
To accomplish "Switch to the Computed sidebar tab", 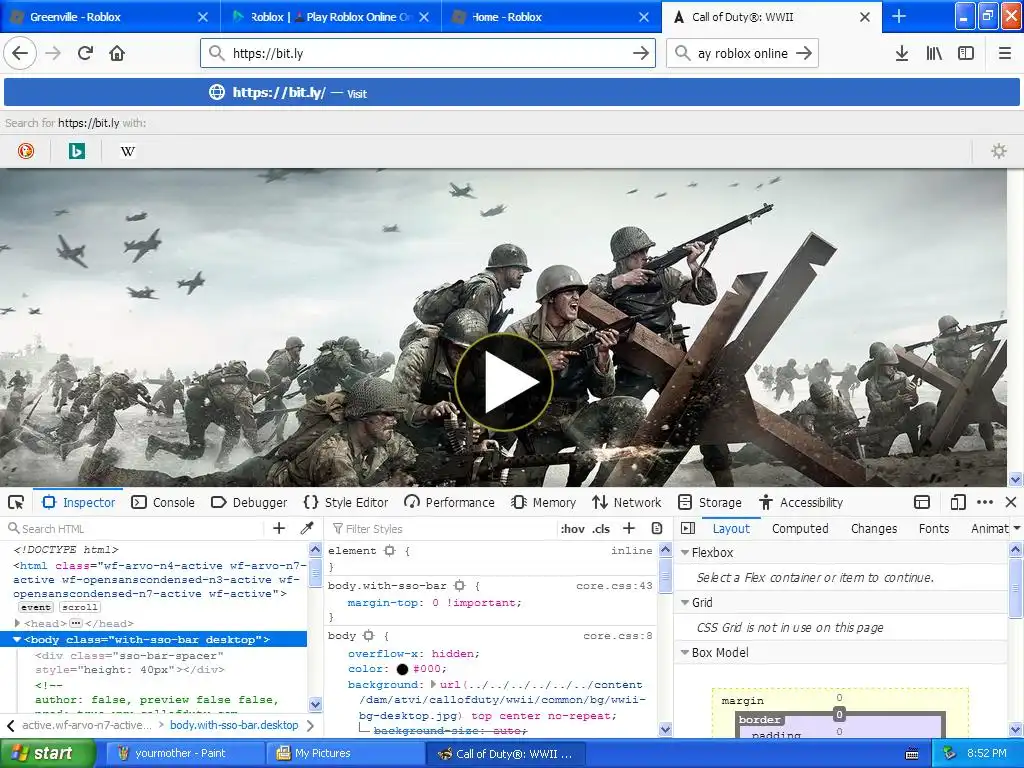I will tap(800, 528).
